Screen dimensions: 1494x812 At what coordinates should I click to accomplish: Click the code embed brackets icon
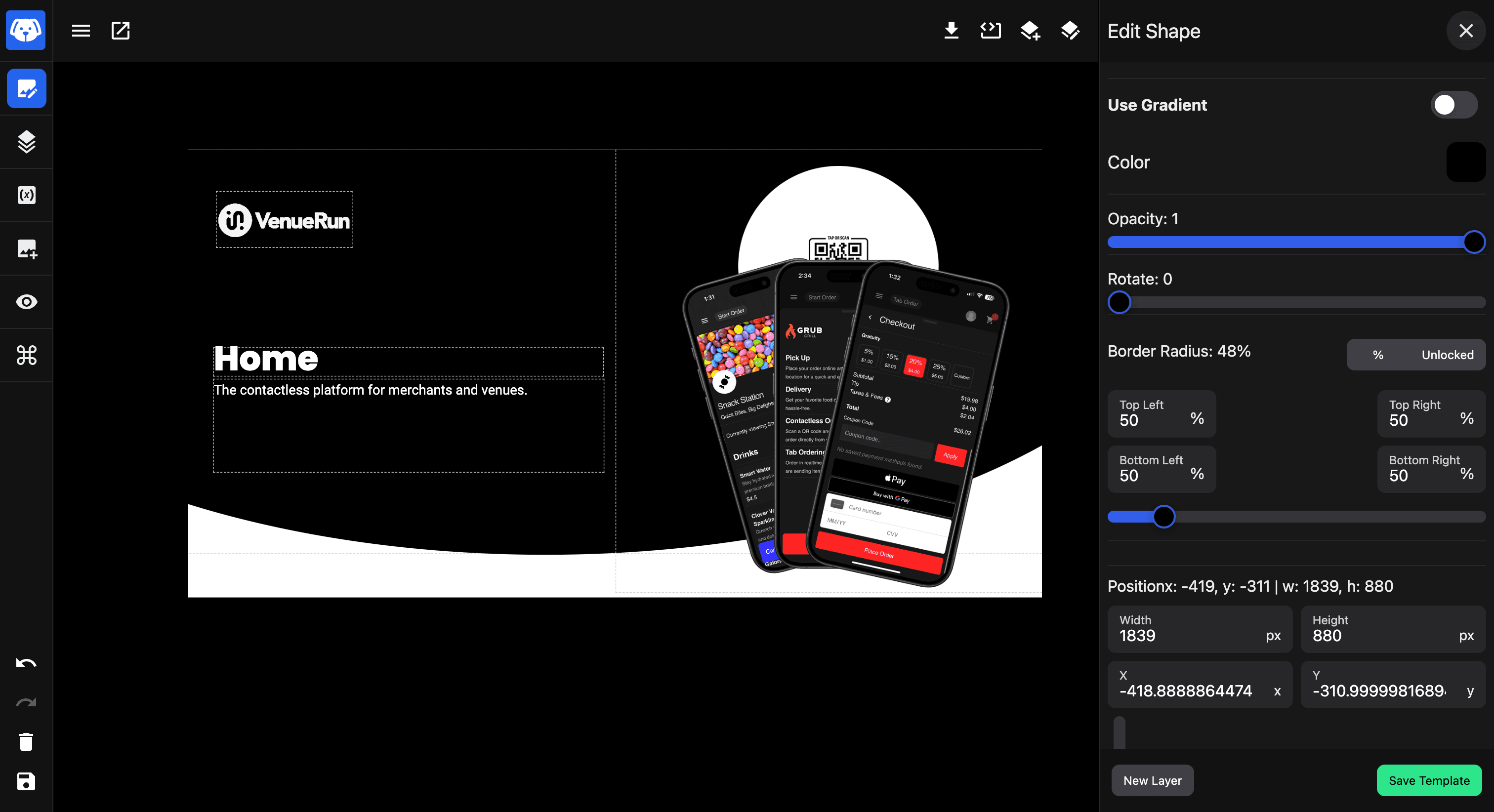[x=991, y=30]
